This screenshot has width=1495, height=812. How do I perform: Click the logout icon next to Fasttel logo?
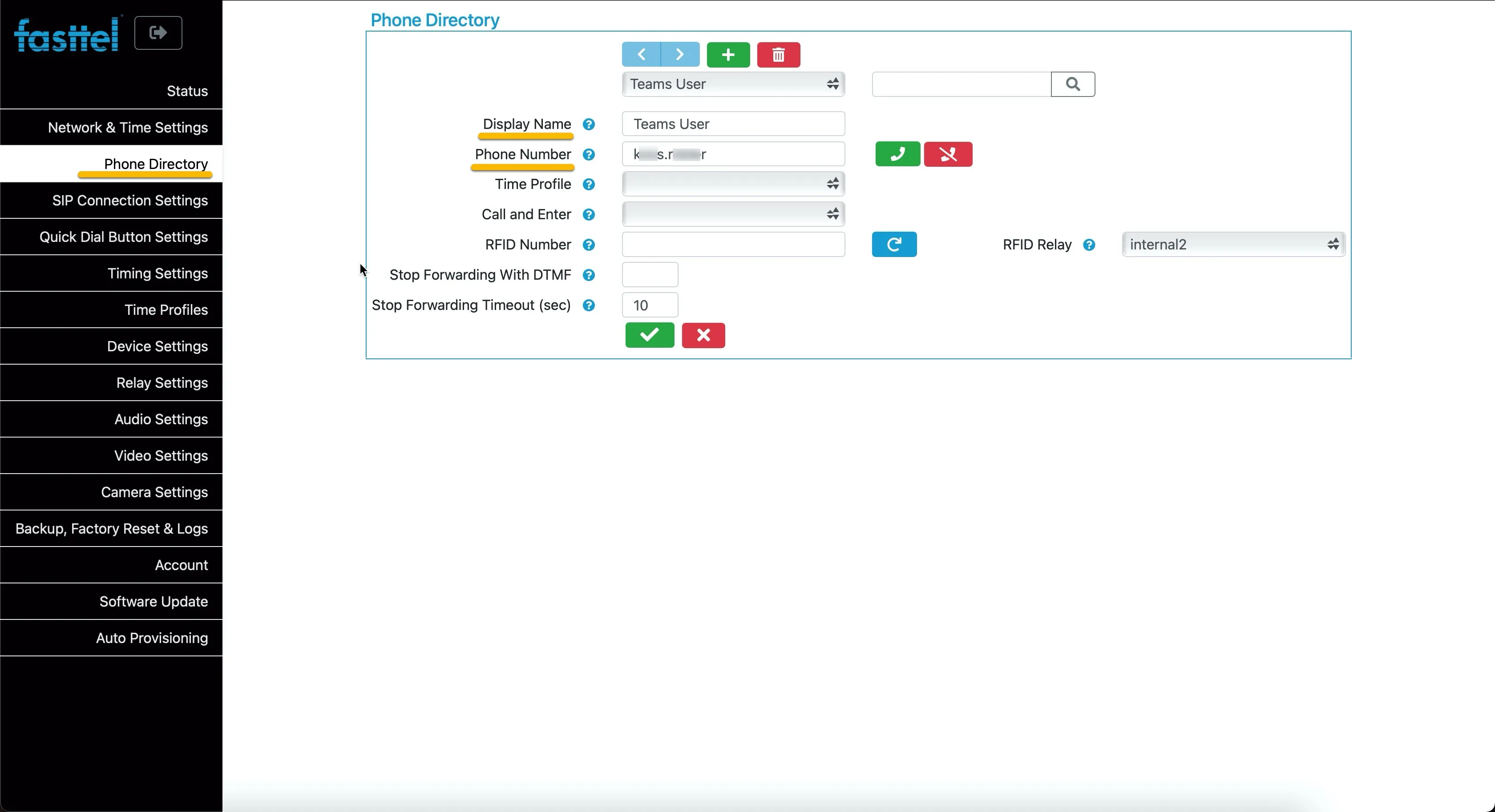(x=158, y=33)
